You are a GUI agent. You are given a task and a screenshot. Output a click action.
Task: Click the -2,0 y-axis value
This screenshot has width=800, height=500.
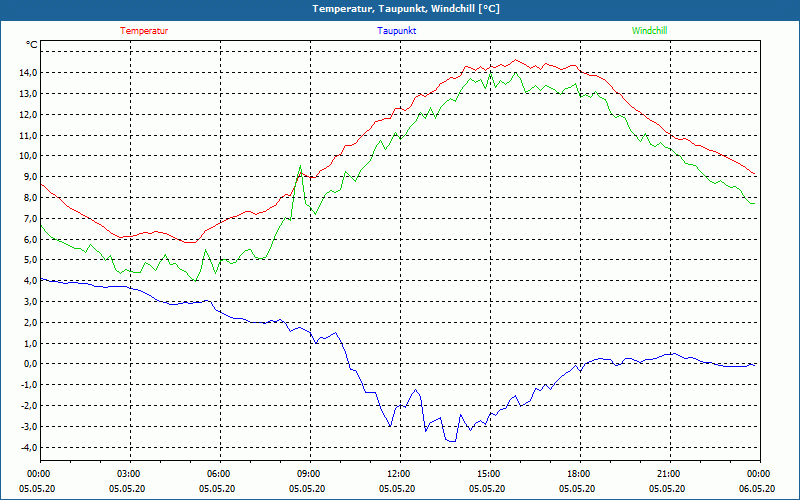click(x=29, y=406)
